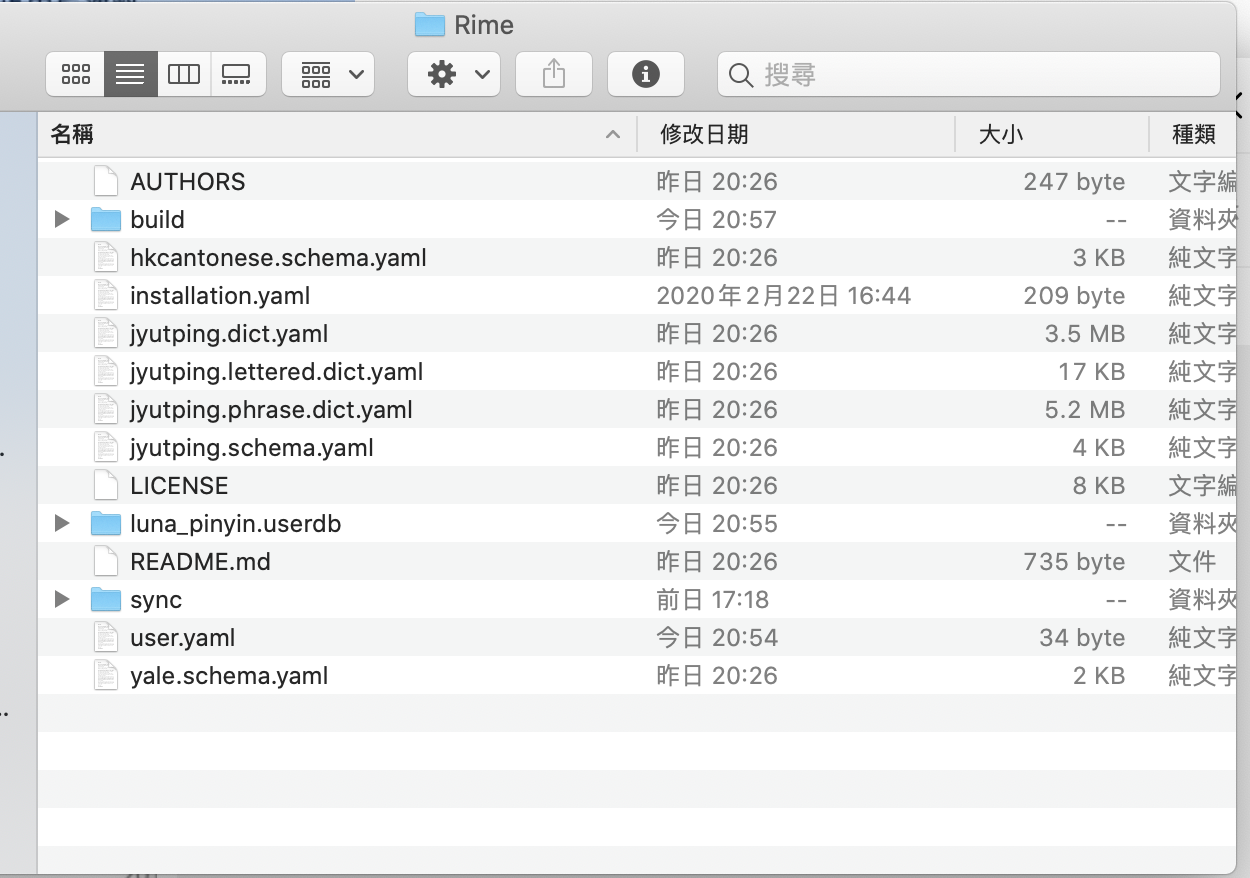The image size is (1250, 878).
Task: Select the jyutping.phrase.dict.yaml file name
Action: point(272,410)
